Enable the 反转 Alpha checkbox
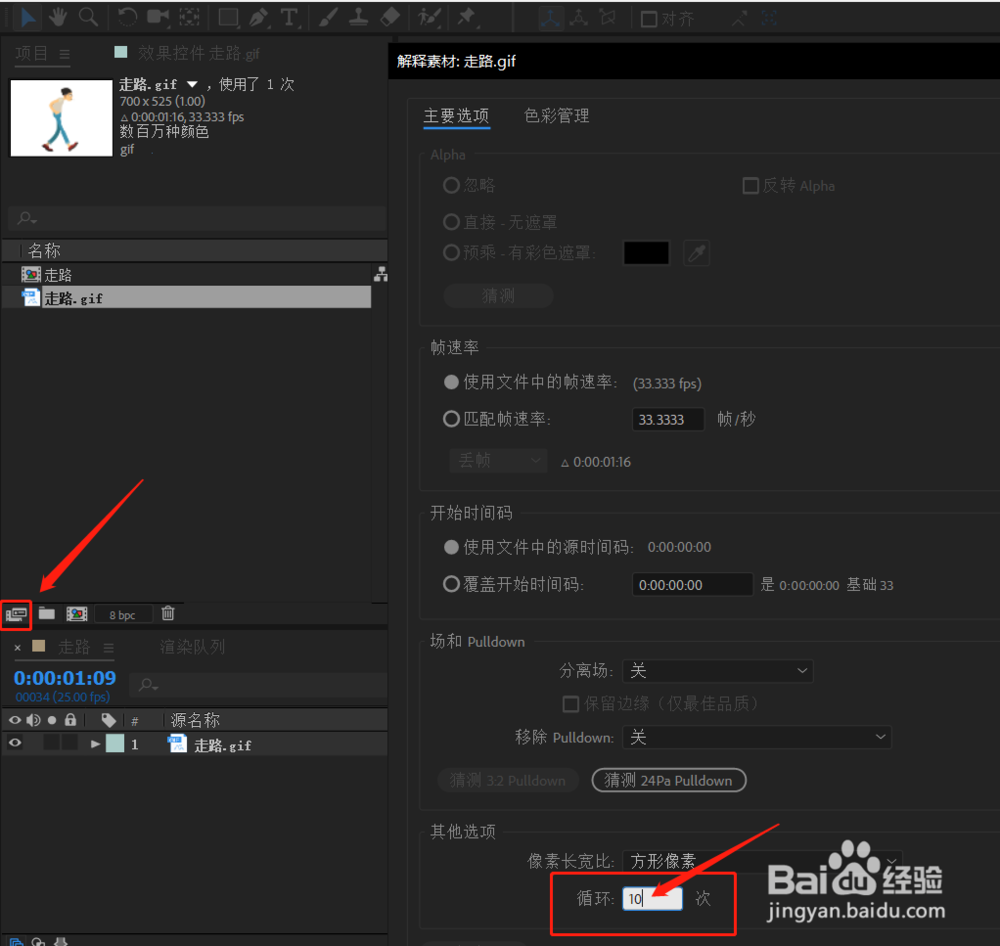This screenshot has height=946, width=1000. [x=750, y=185]
